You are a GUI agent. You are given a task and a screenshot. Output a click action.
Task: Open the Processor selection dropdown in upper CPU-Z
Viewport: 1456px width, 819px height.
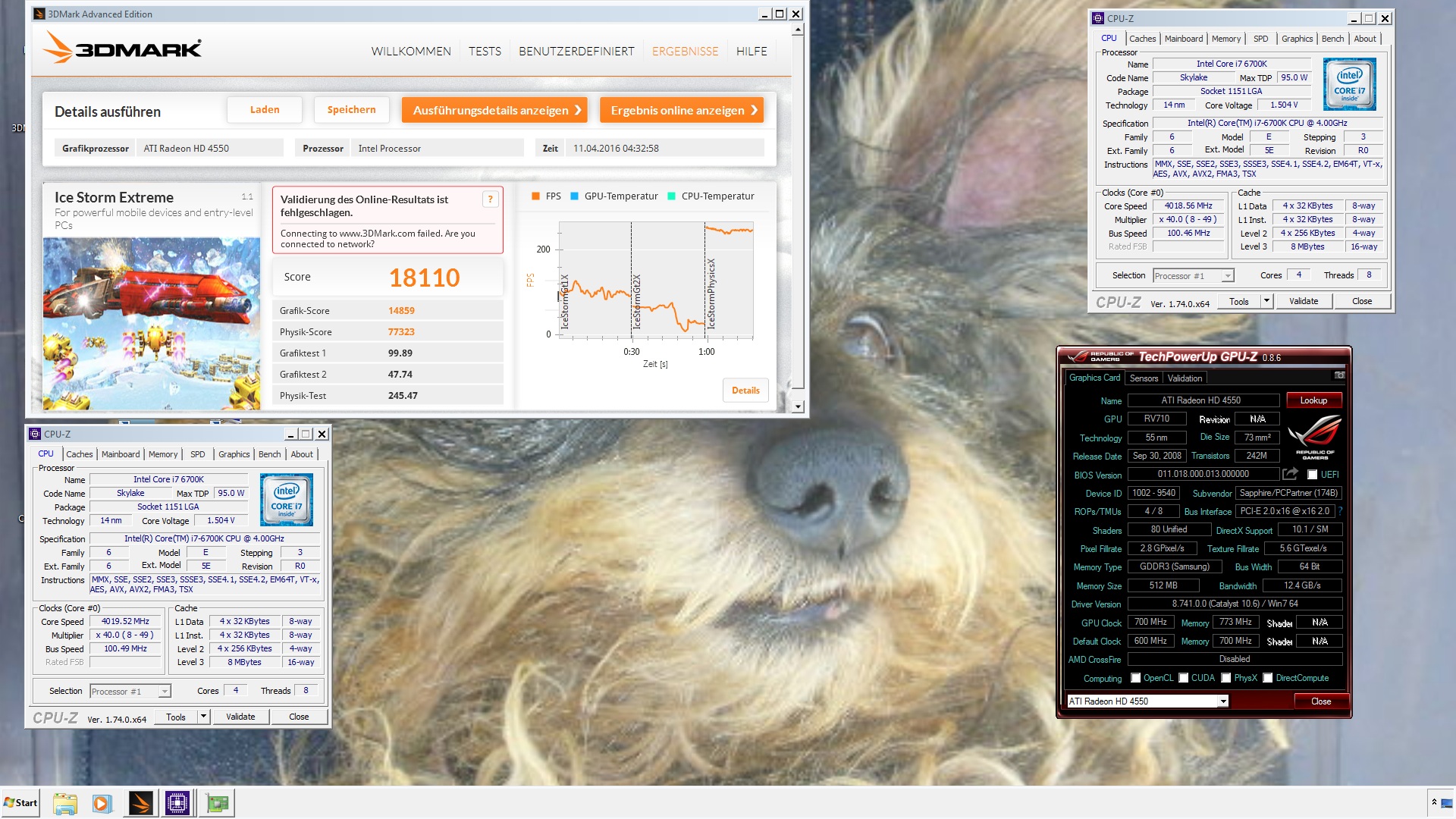coord(1228,276)
